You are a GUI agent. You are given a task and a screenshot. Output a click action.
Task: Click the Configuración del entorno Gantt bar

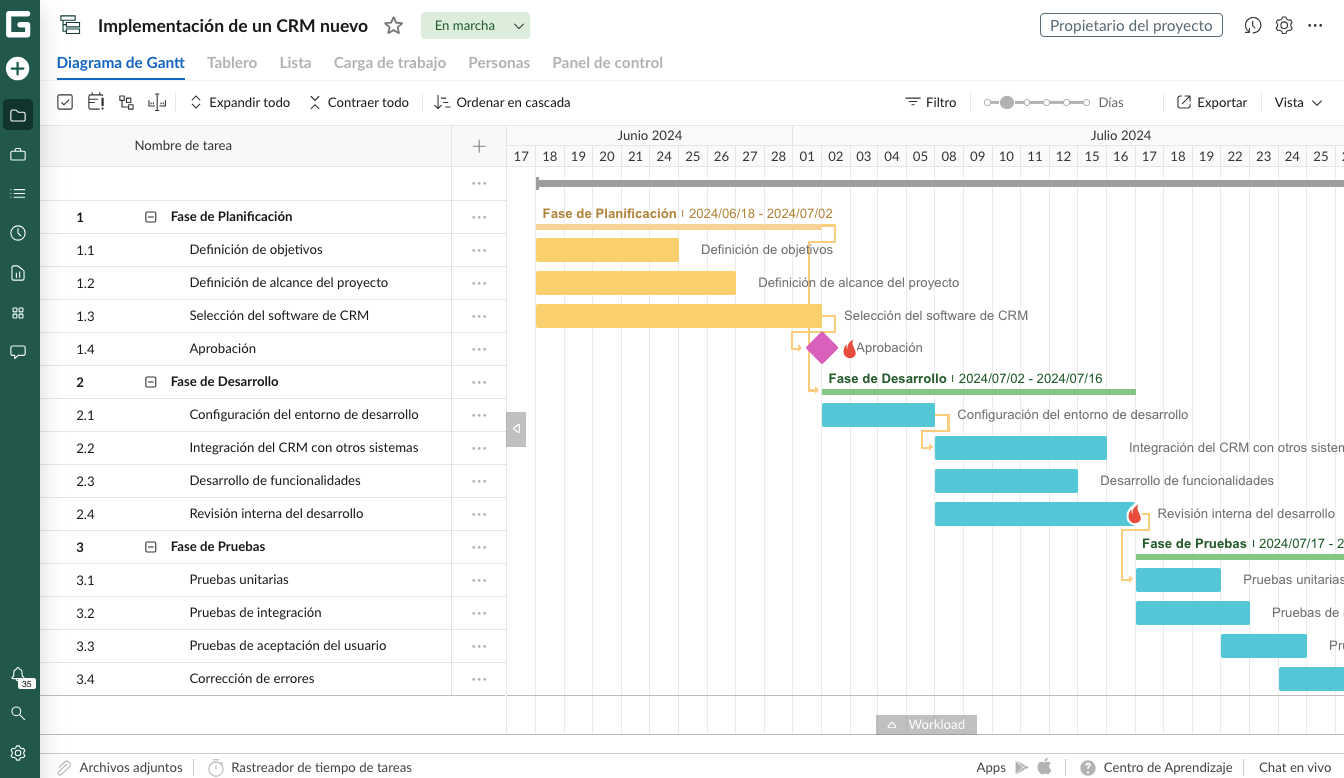pyautogui.click(x=878, y=415)
